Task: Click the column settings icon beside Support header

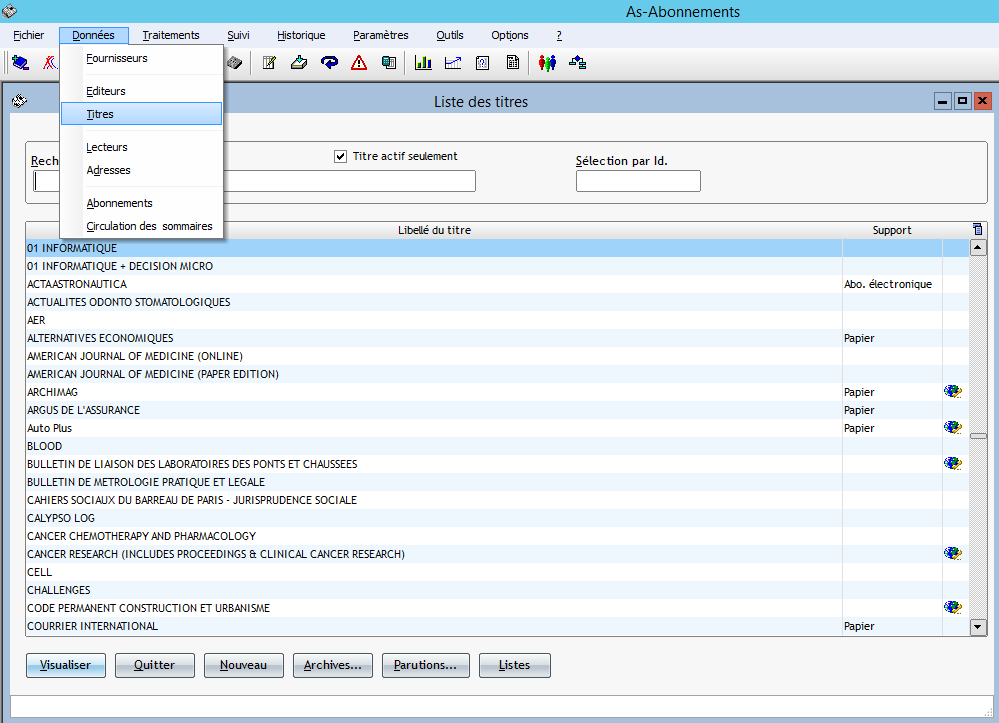Action: (x=978, y=229)
